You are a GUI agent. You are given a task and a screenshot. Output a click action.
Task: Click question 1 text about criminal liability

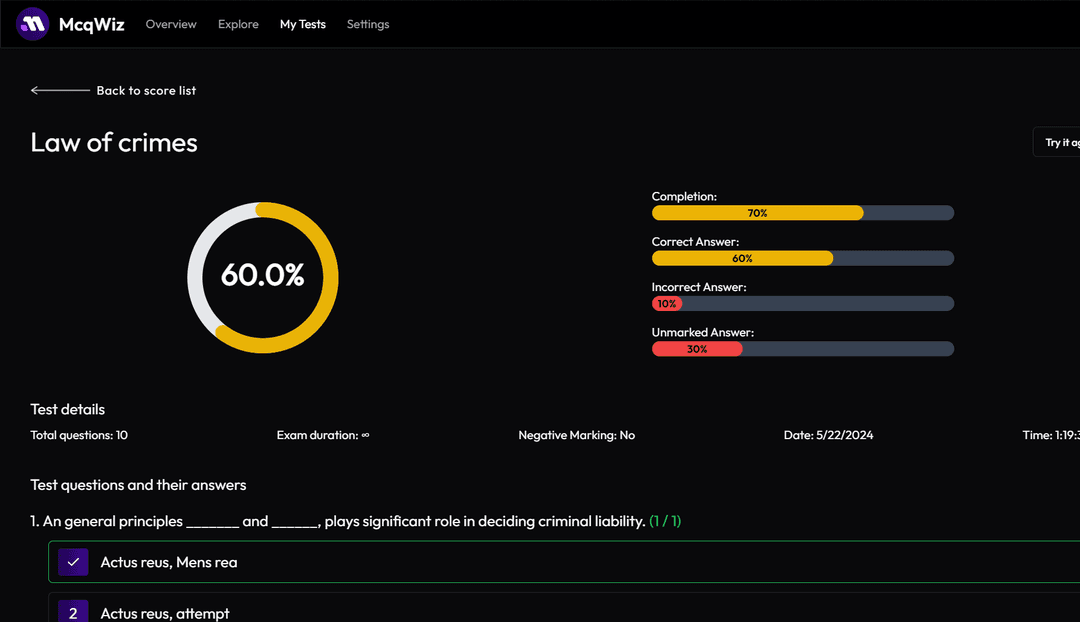click(338, 521)
